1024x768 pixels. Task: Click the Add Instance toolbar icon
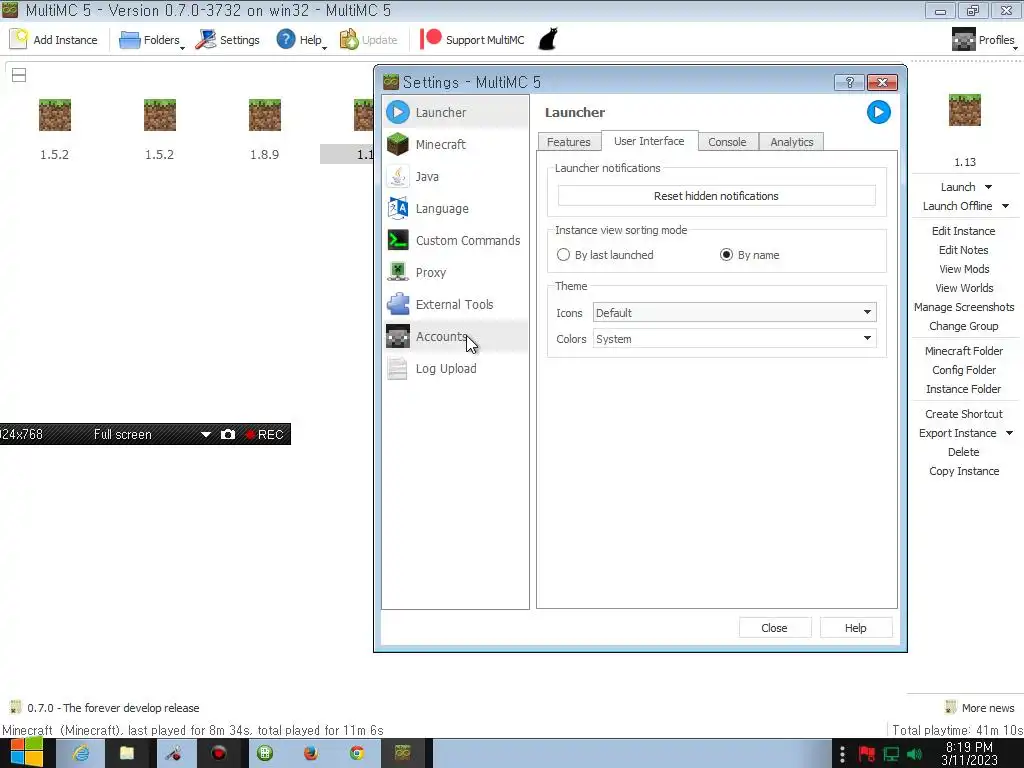pos(19,39)
